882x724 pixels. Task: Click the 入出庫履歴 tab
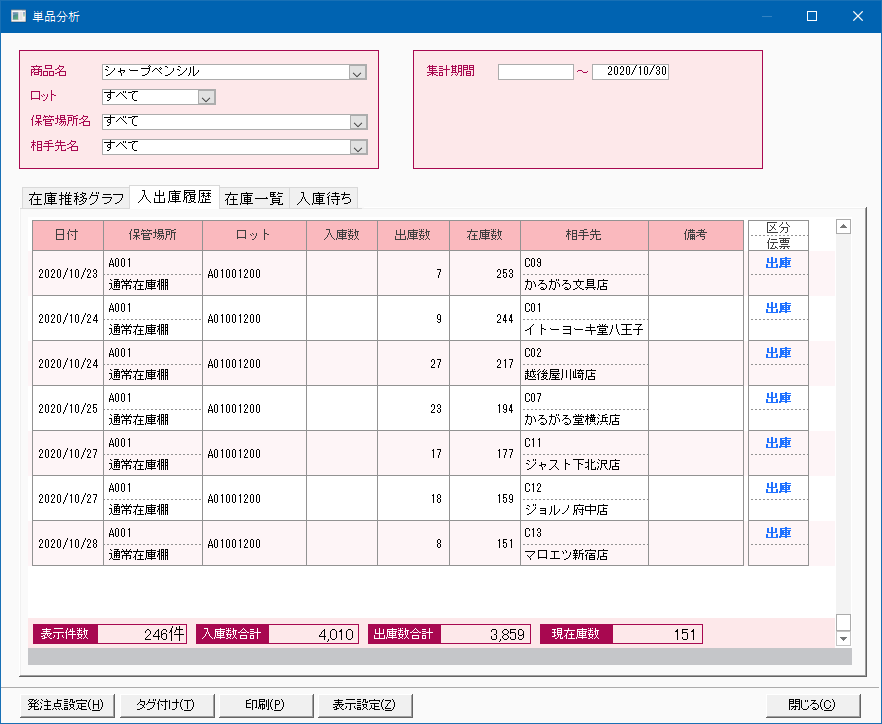coord(174,197)
